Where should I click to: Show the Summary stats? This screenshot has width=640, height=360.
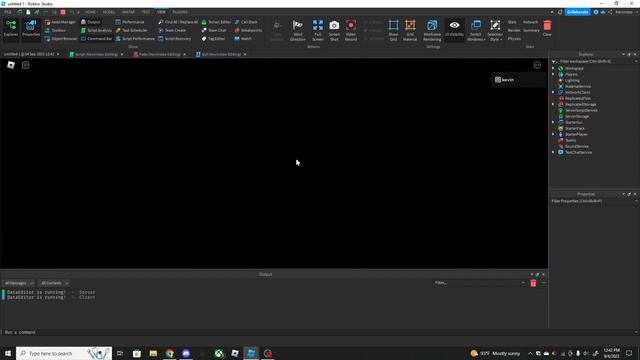[x=531, y=30]
